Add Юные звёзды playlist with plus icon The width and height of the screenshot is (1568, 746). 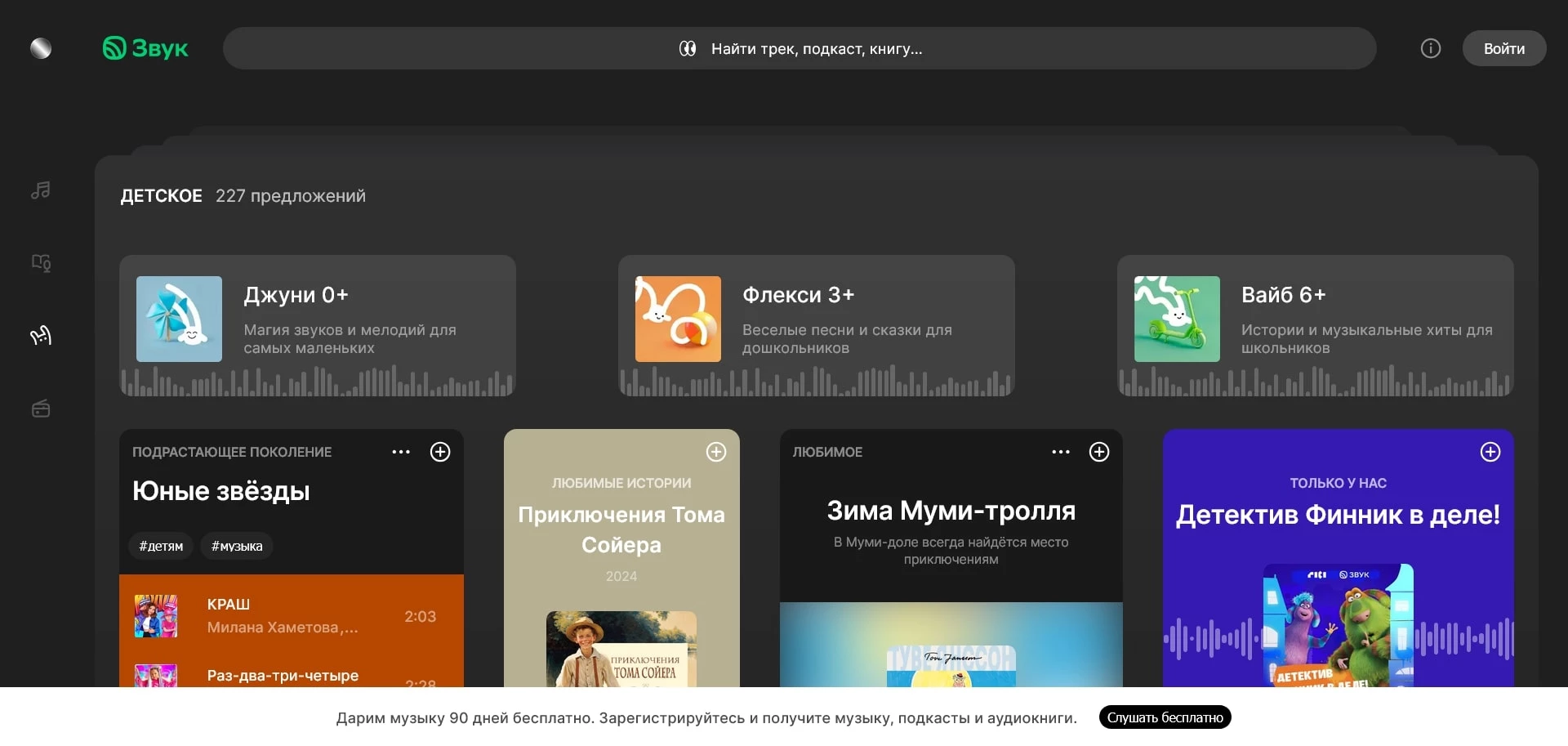[x=440, y=452]
